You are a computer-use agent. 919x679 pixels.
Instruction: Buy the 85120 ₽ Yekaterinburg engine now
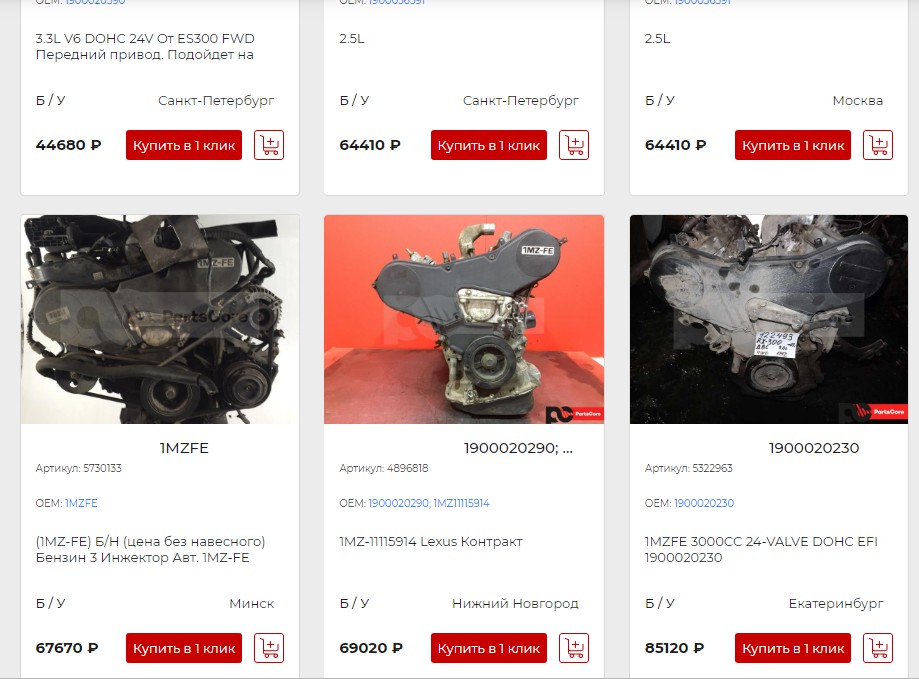[x=793, y=648]
